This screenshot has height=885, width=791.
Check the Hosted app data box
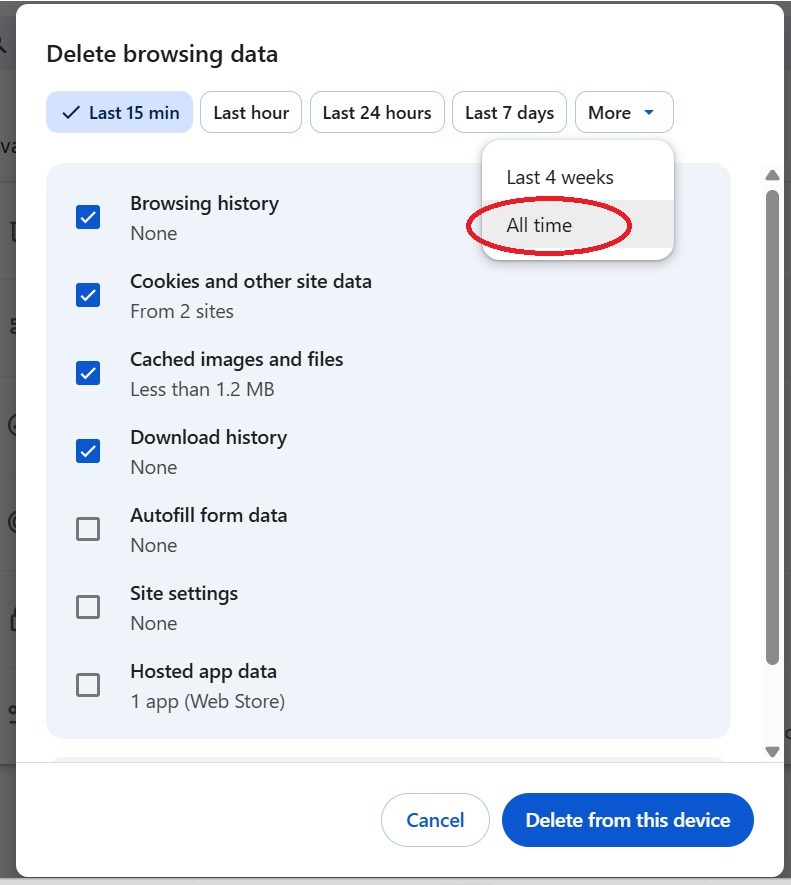click(x=89, y=684)
